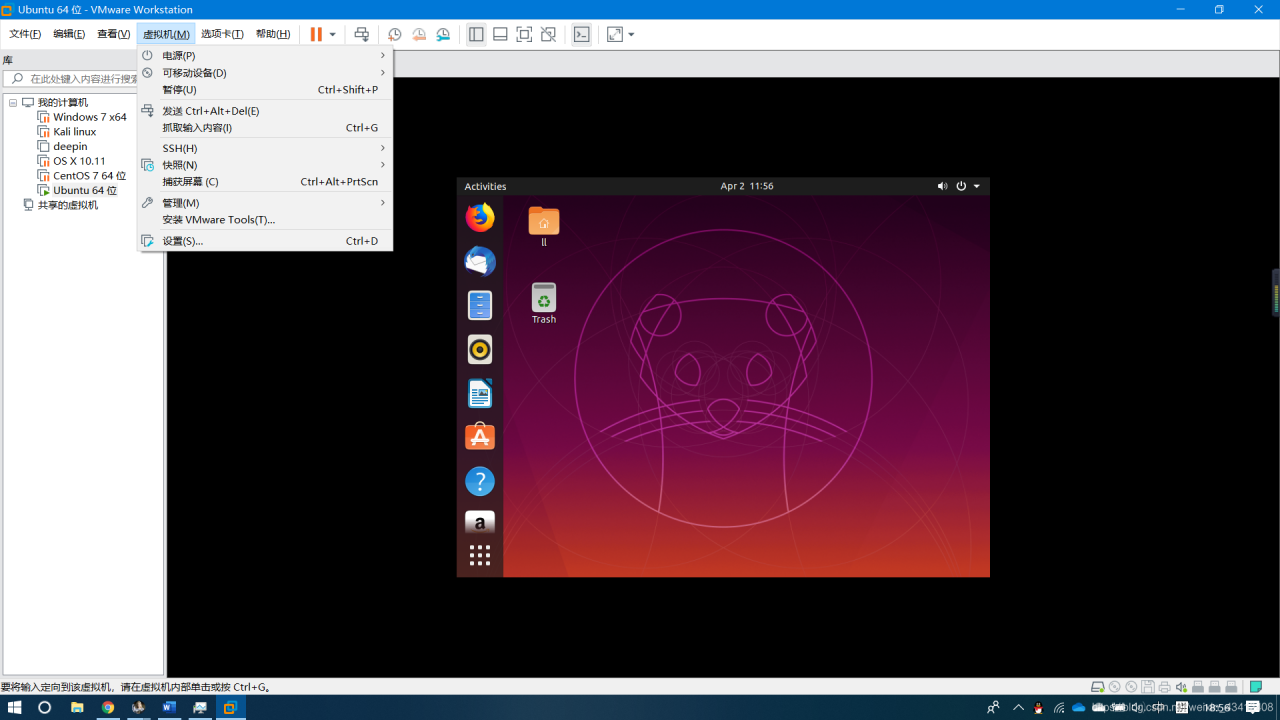The image size is (1280, 720).
Task: Open the 选项卡(T) menu
Action: (222, 34)
